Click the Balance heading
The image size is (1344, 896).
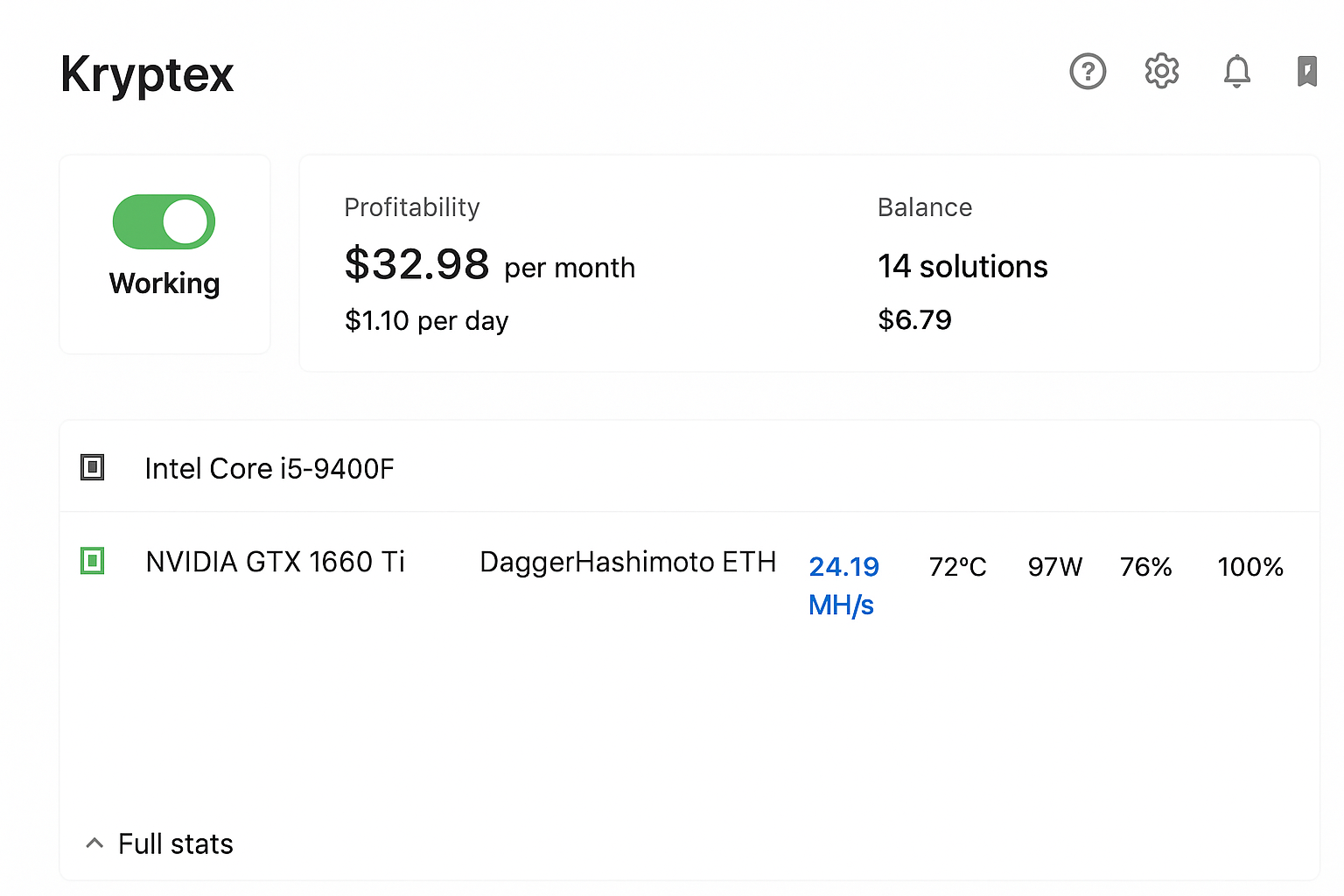click(x=925, y=207)
